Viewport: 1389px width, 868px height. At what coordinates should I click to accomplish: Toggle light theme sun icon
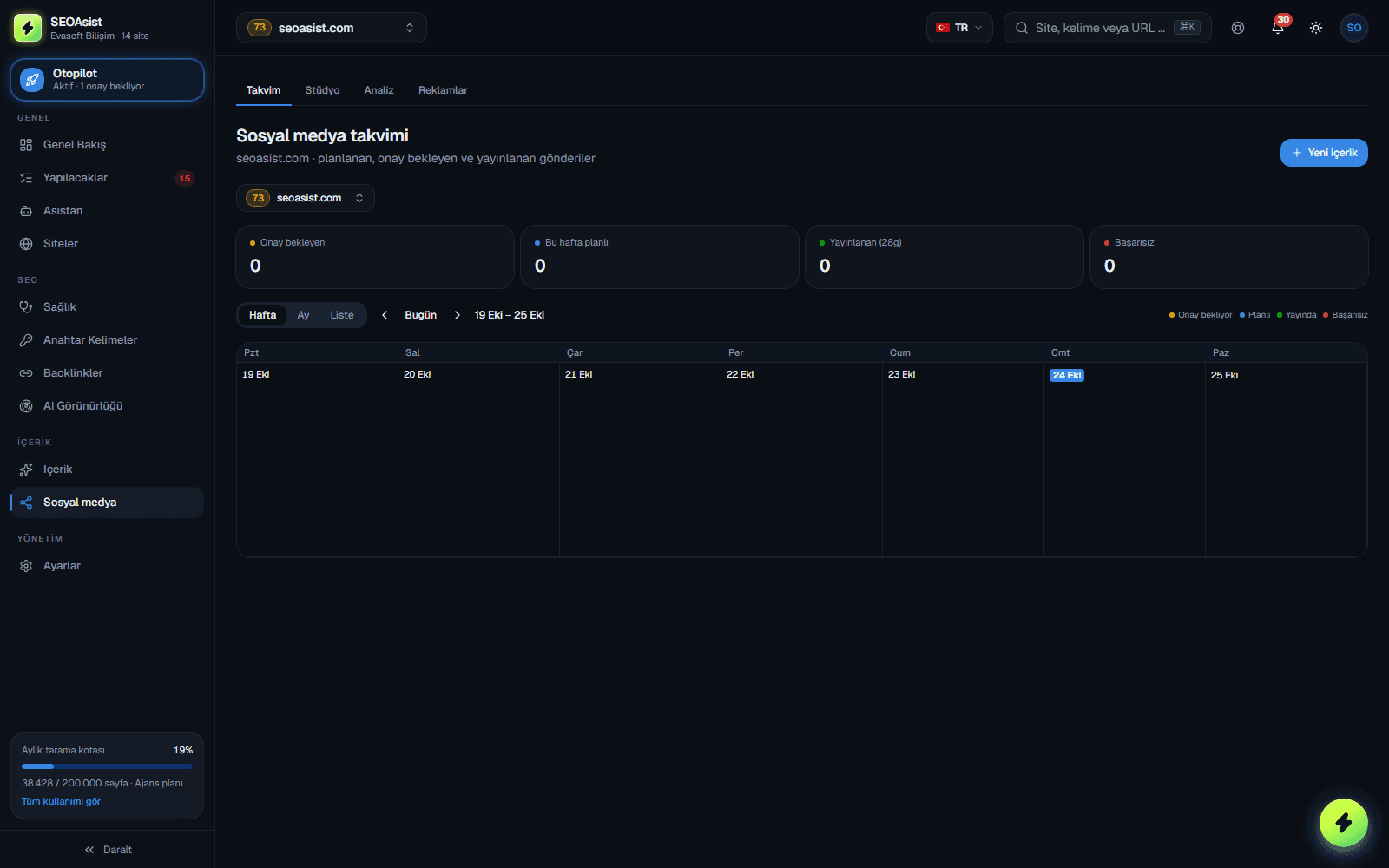(1316, 28)
